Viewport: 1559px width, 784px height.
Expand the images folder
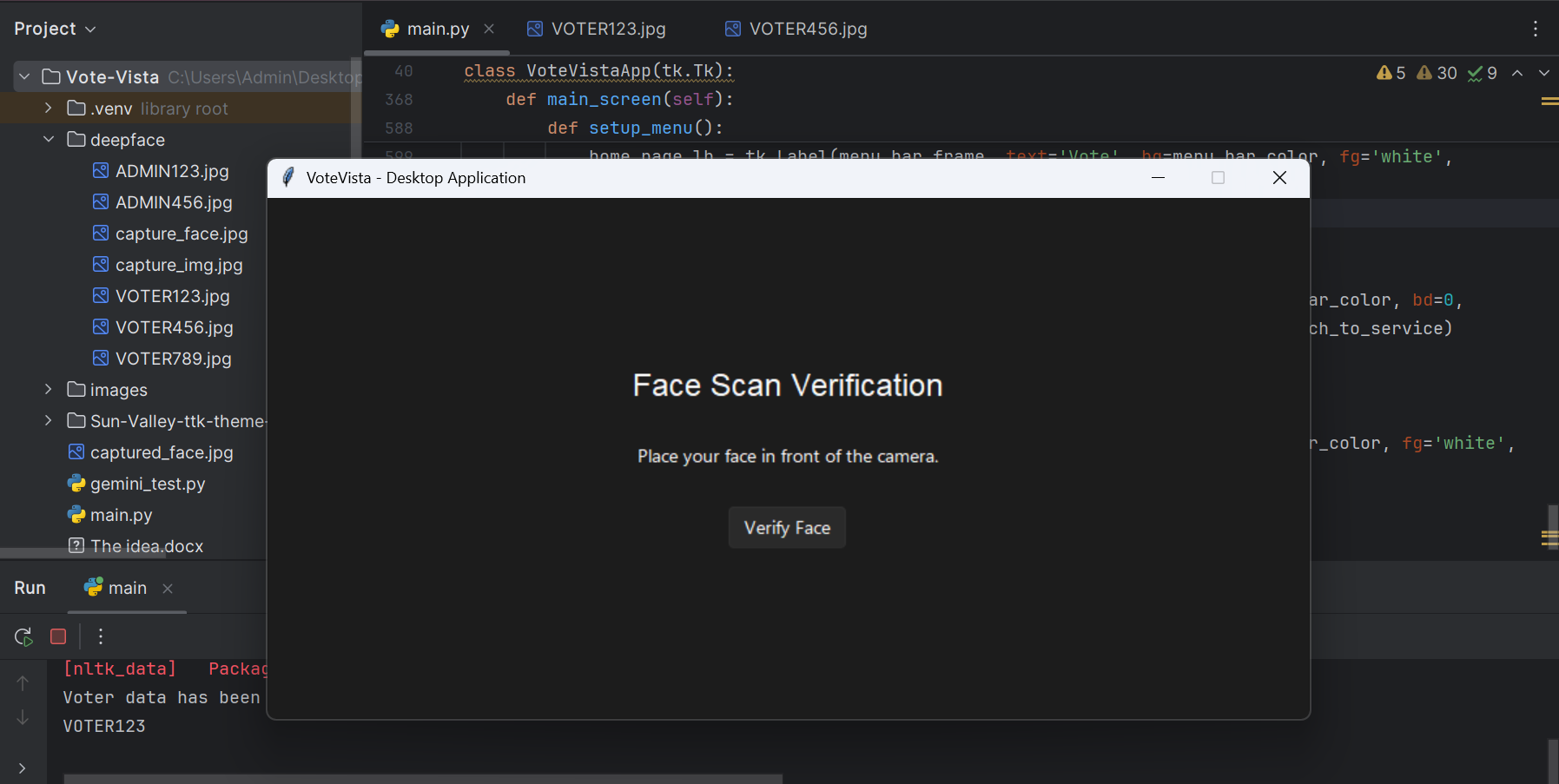[x=49, y=390]
